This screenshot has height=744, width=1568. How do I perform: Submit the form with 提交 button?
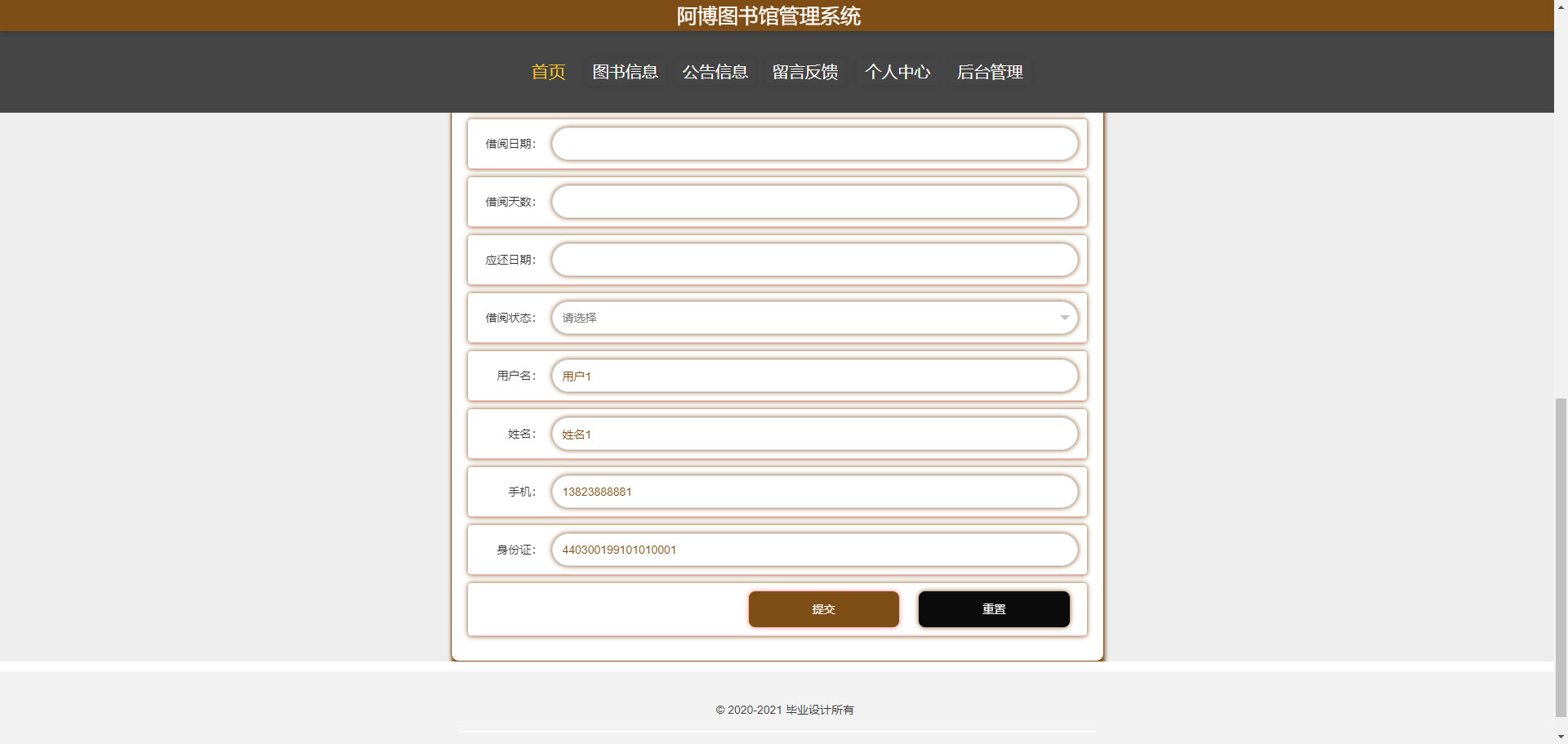(823, 609)
